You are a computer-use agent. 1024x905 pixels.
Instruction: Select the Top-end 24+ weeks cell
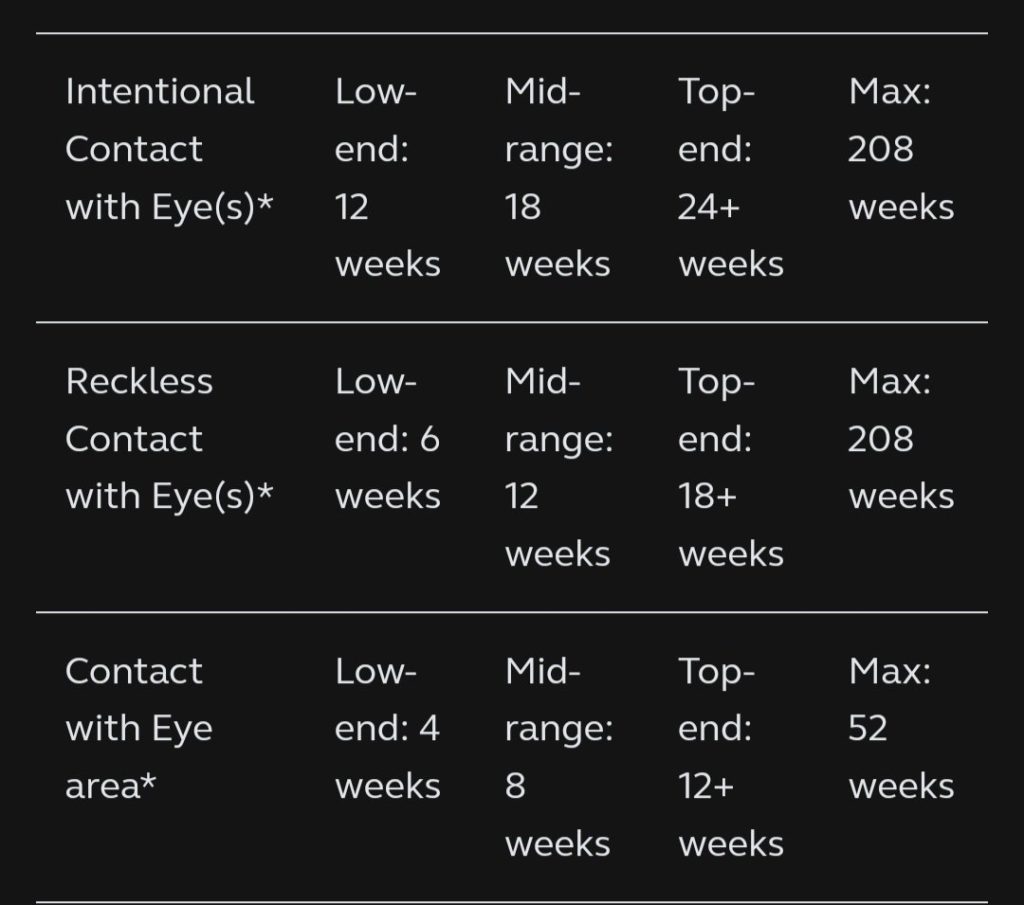[730, 178]
